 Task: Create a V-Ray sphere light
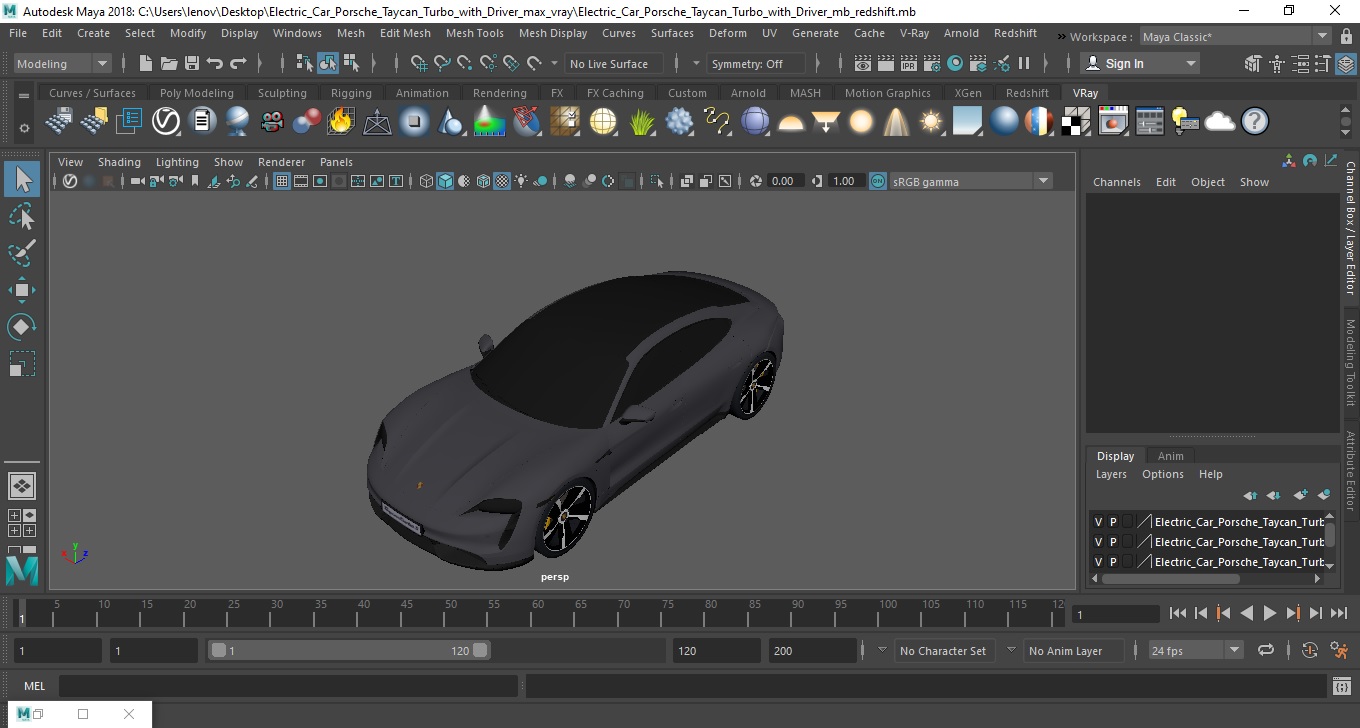pyautogui.click(x=860, y=122)
